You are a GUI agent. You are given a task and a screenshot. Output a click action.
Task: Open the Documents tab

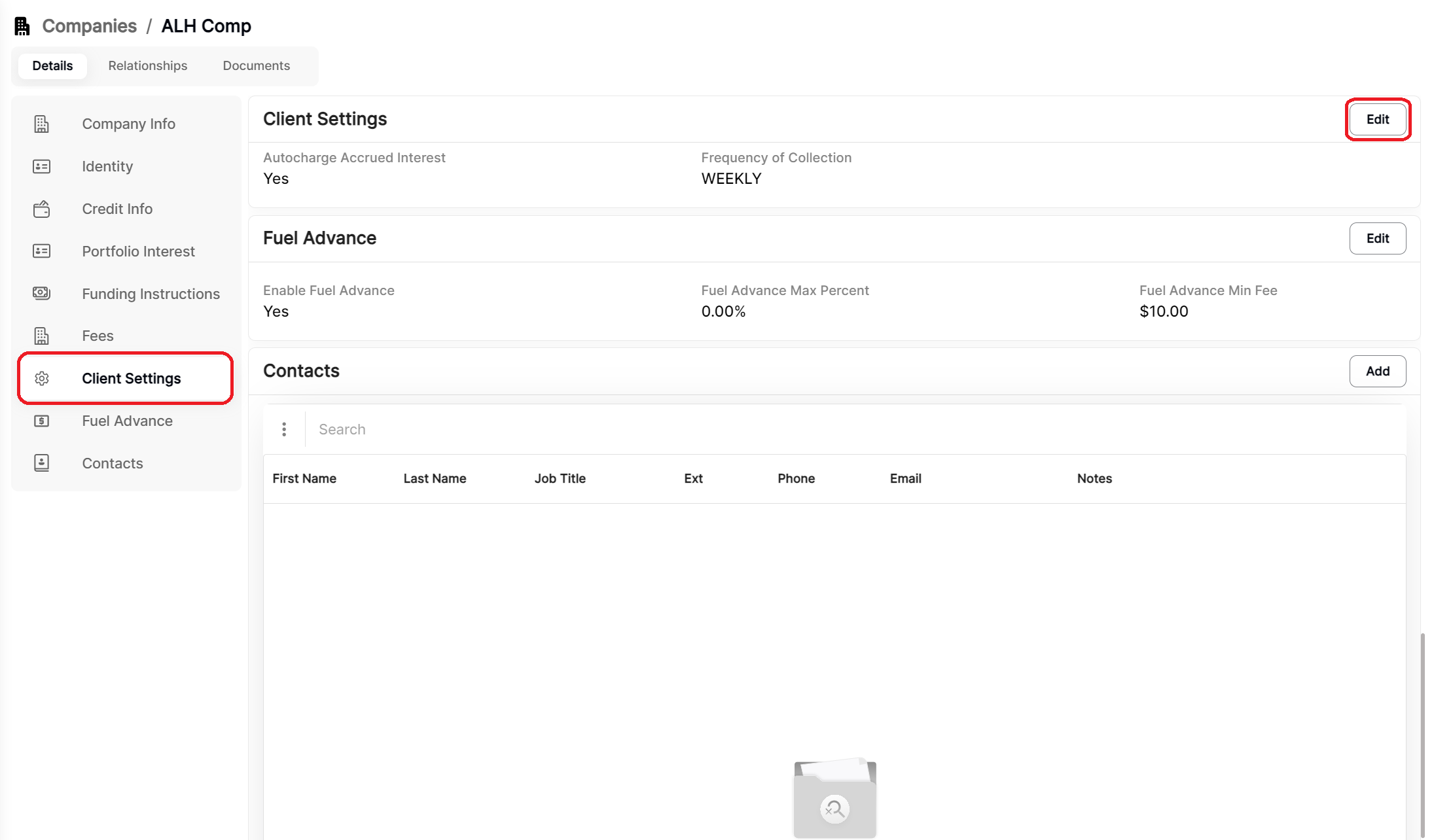point(256,65)
